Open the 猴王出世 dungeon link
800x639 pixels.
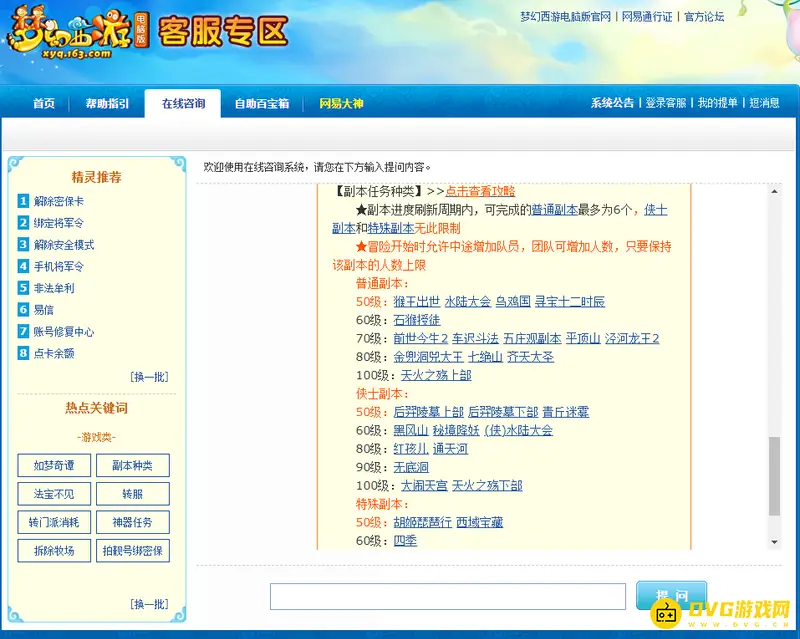point(417,302)
